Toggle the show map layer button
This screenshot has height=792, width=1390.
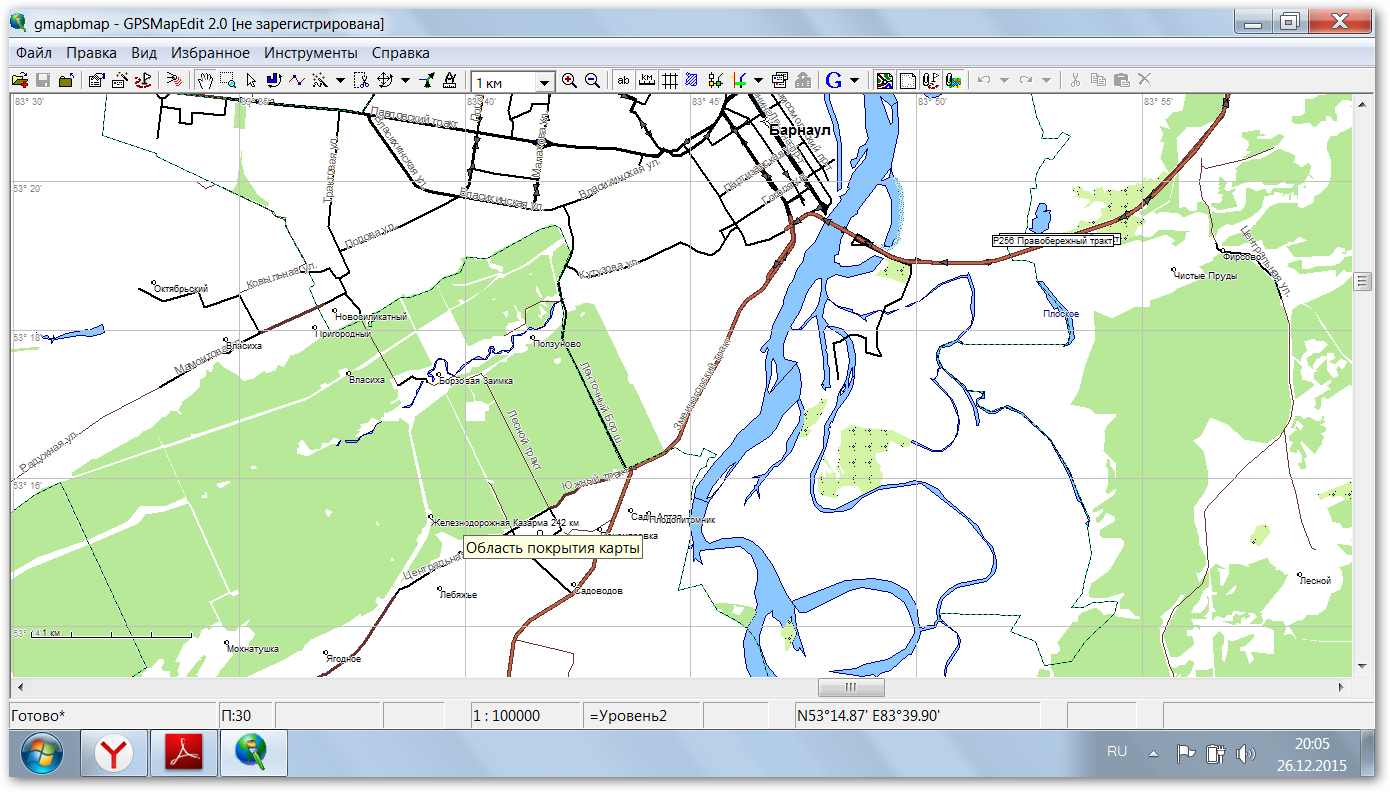[884, 80]
